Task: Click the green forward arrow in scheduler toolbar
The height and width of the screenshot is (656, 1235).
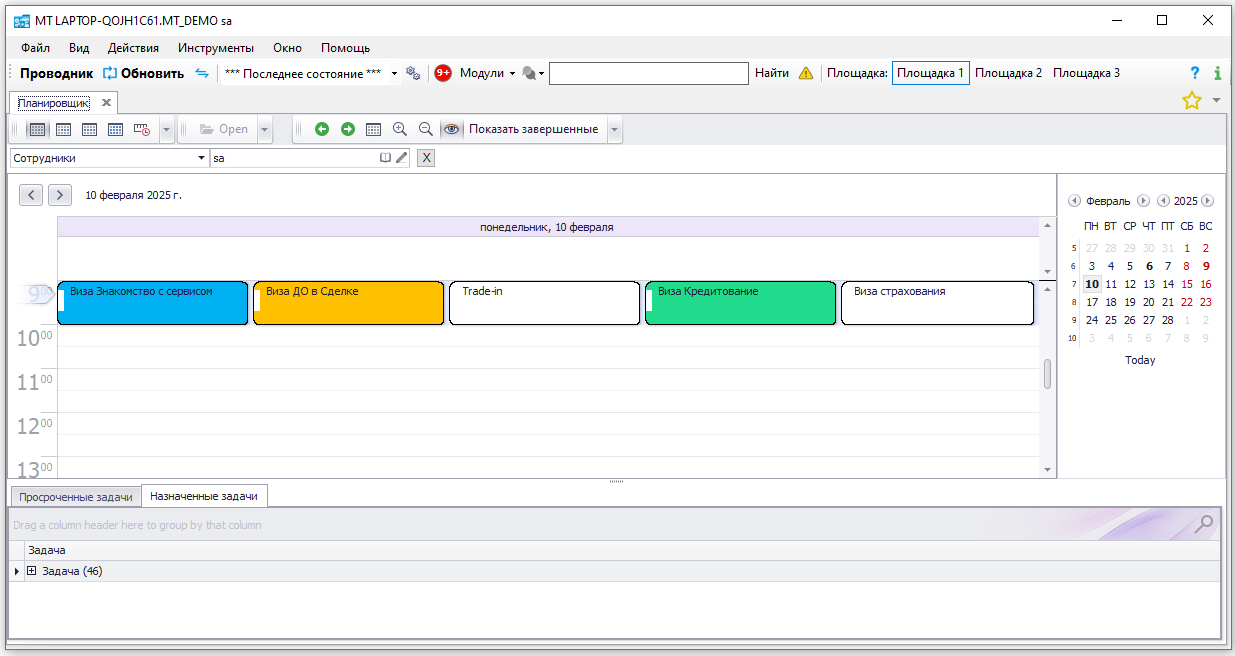Action: coord(348,129)
